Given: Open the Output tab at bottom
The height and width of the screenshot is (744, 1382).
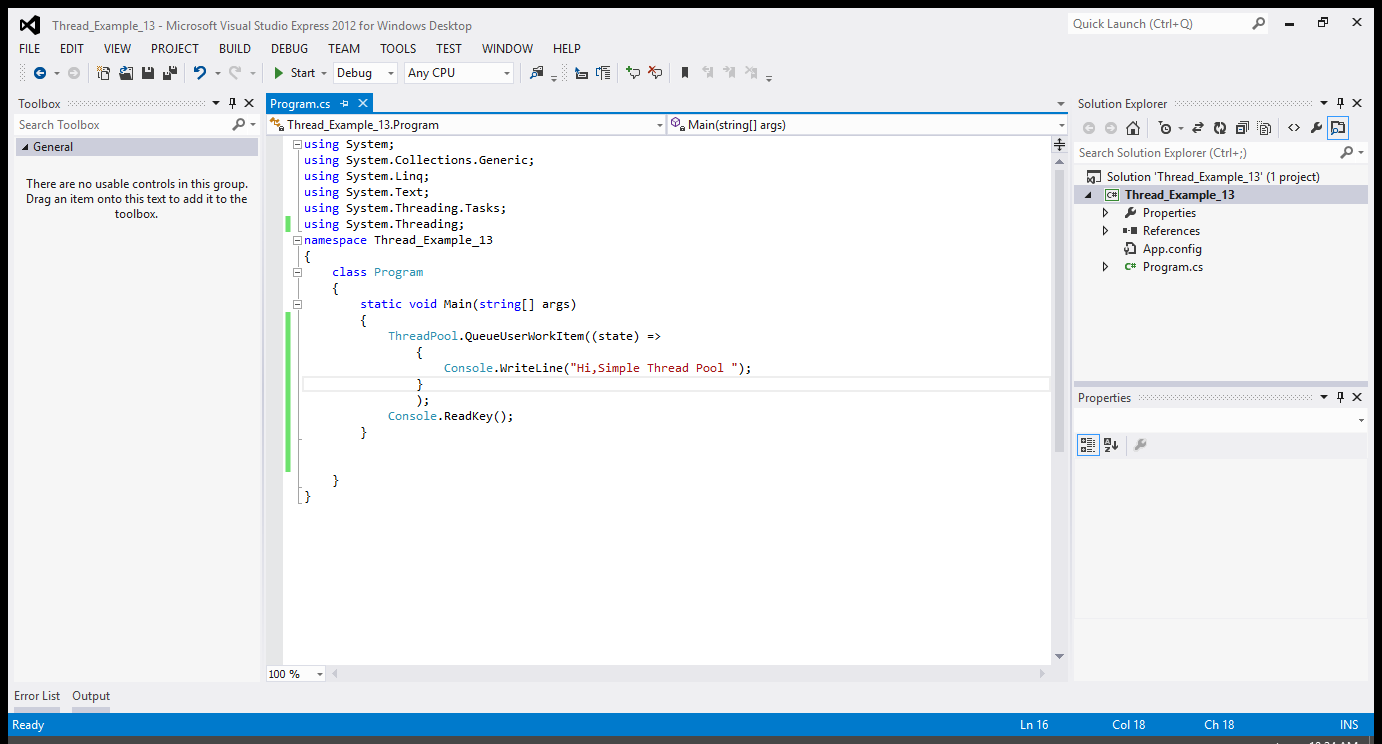Looking at the screenshot, I should click(91, 696).
